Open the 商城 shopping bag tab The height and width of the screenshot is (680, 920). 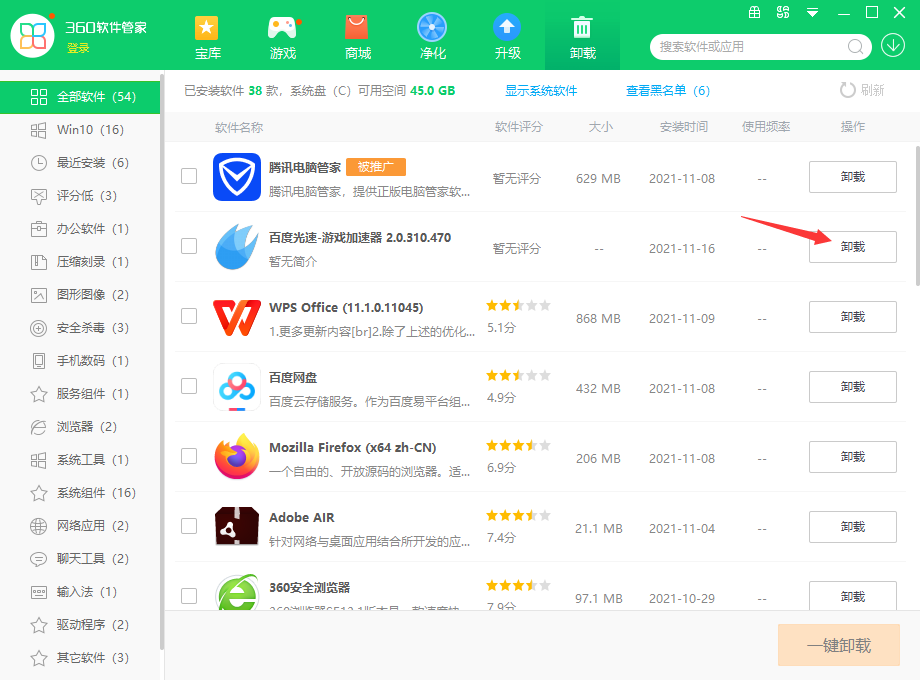tap(357, 38)
